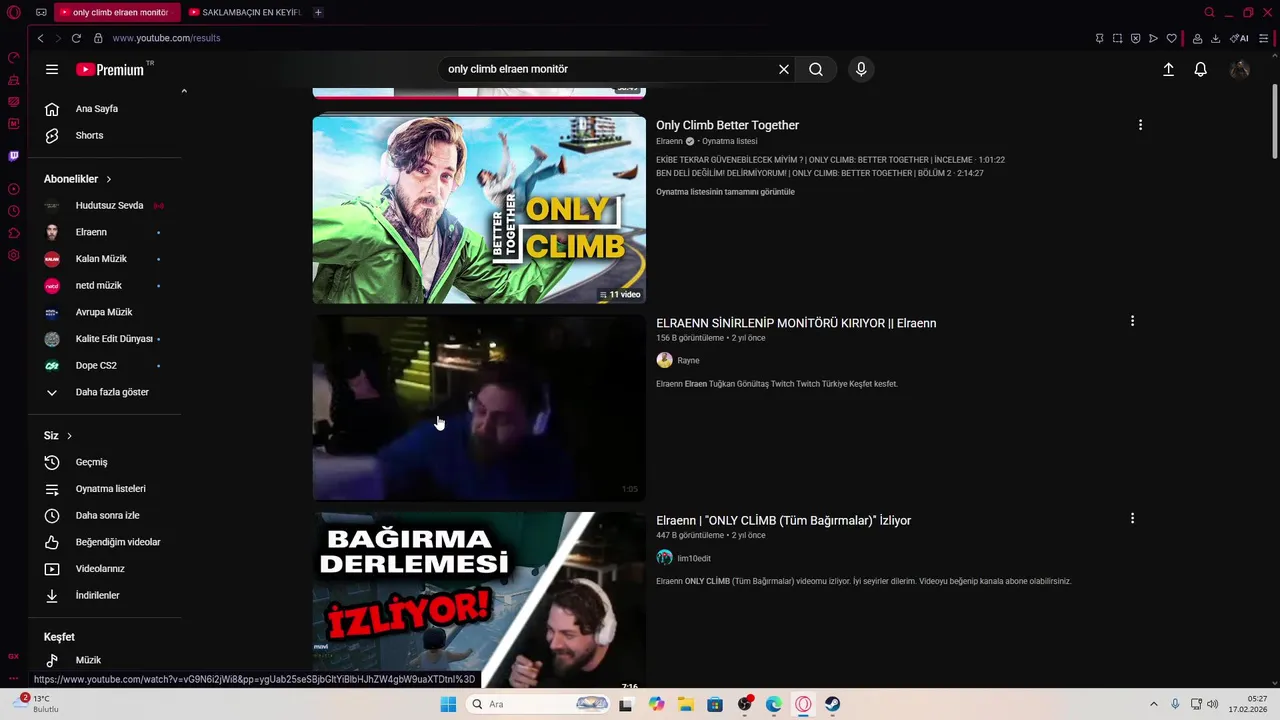The width and height of the screenshot is (1280, 720).
Task: Open the YouTube hamburger guide menu
Action: tap(52, 69)
